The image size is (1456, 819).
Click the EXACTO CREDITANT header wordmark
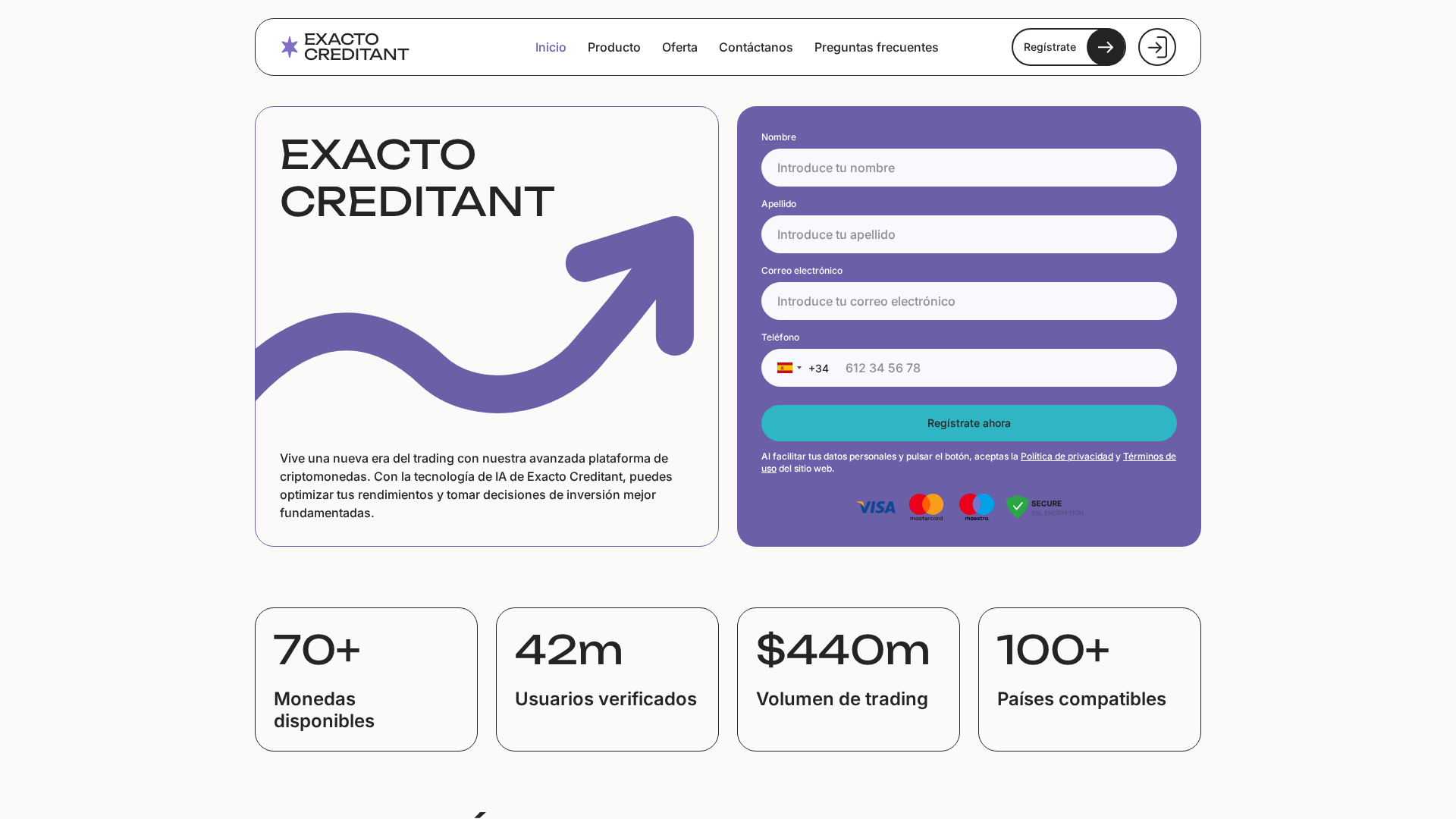pos(356,47)
